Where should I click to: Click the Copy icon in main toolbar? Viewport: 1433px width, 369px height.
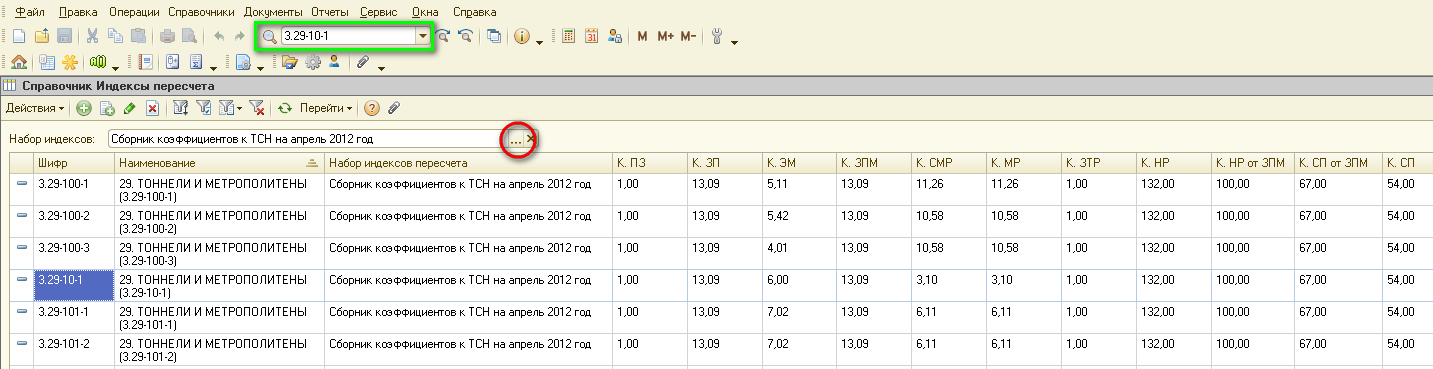pos(115,36)
